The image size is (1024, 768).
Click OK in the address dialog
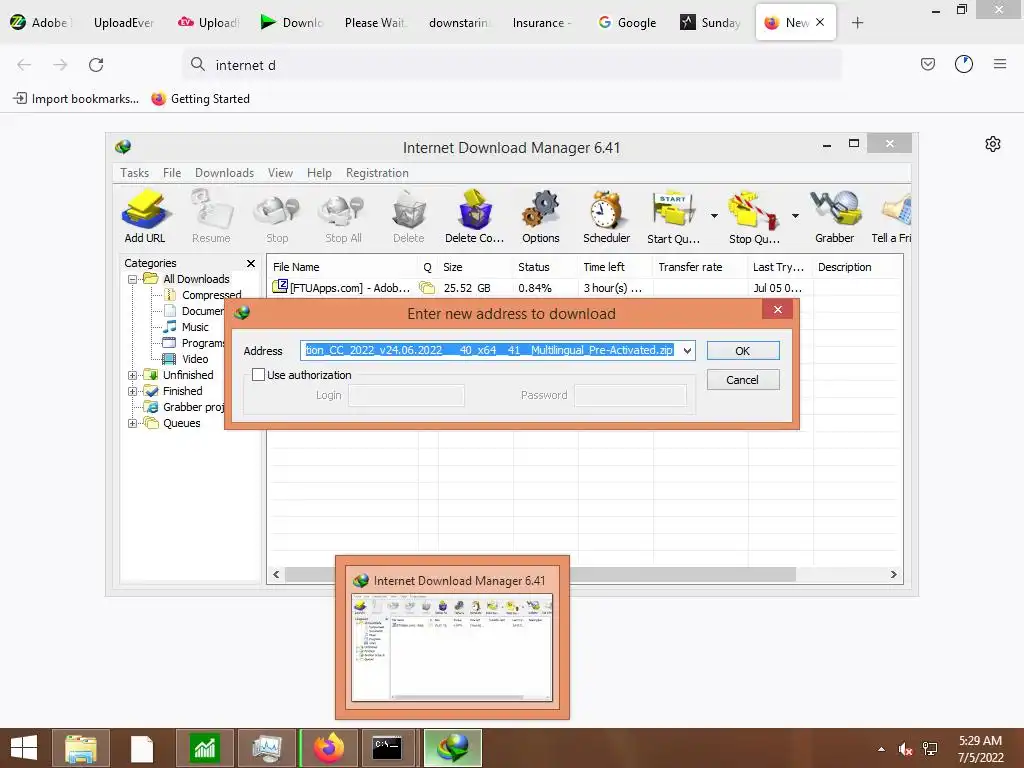[x=743, y=351]
